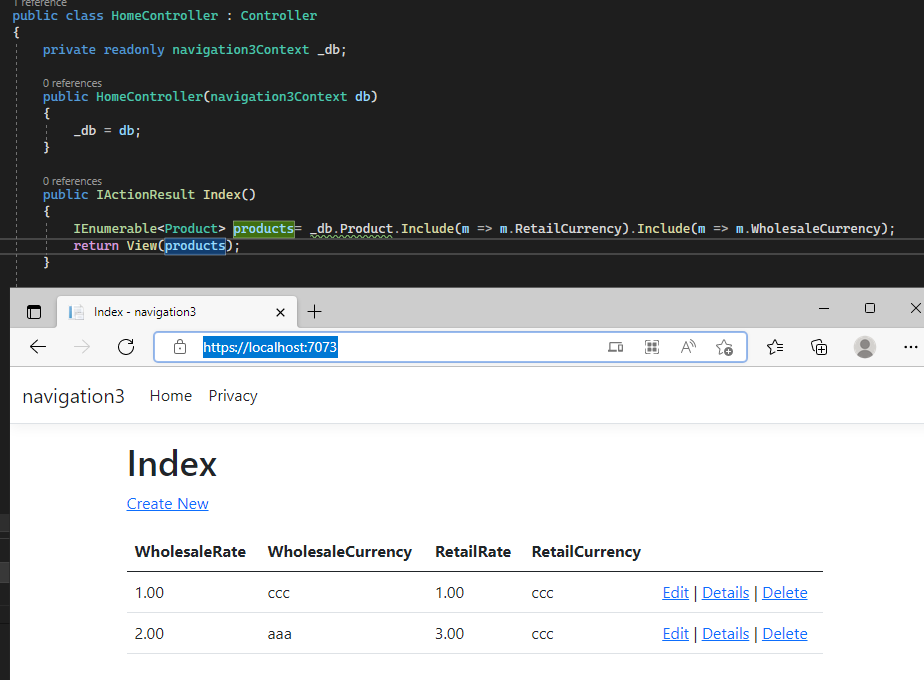Open the Read aloud icon
This screenshot has height=680, width=924.
688,347
